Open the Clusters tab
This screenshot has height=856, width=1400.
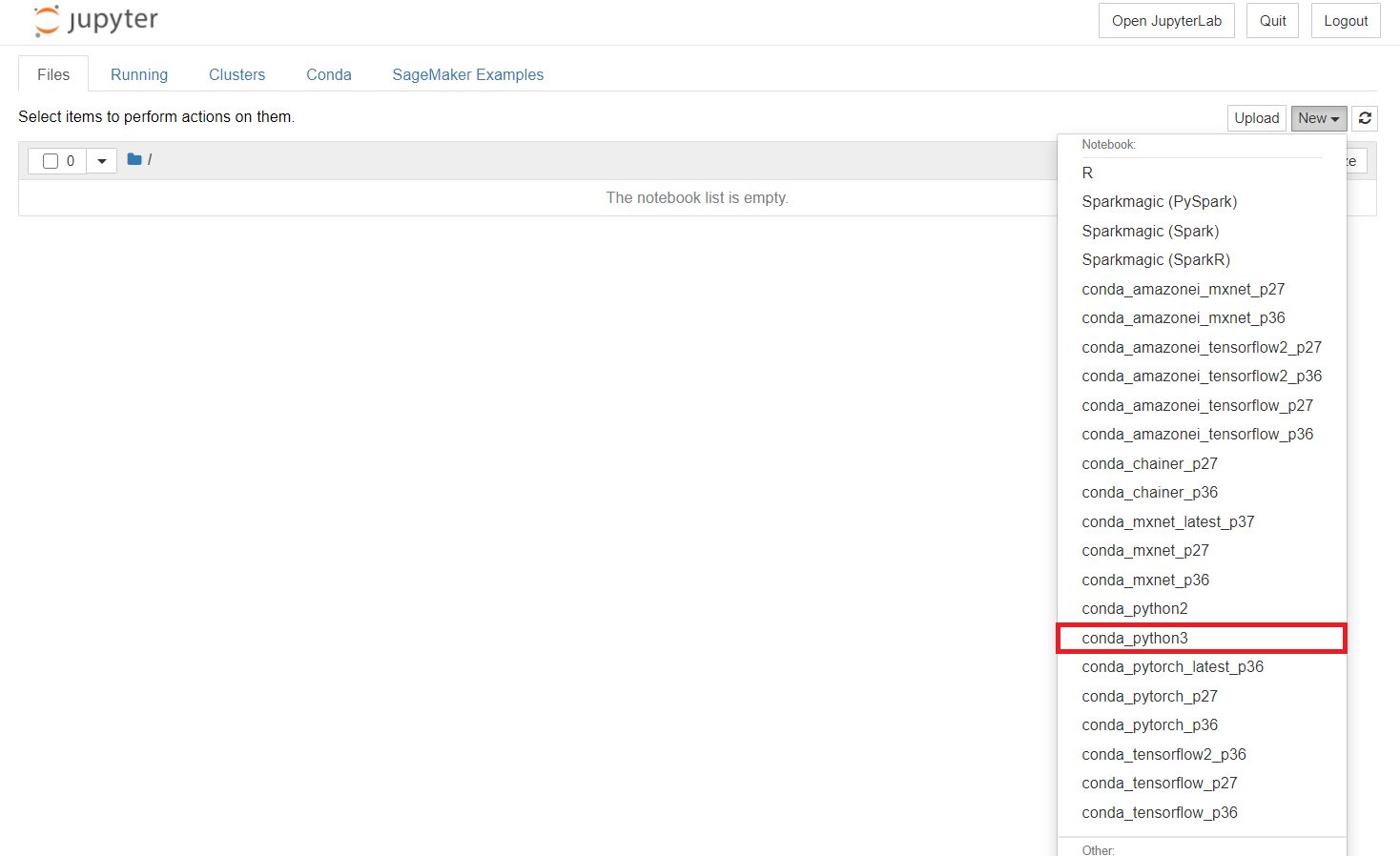237,74
